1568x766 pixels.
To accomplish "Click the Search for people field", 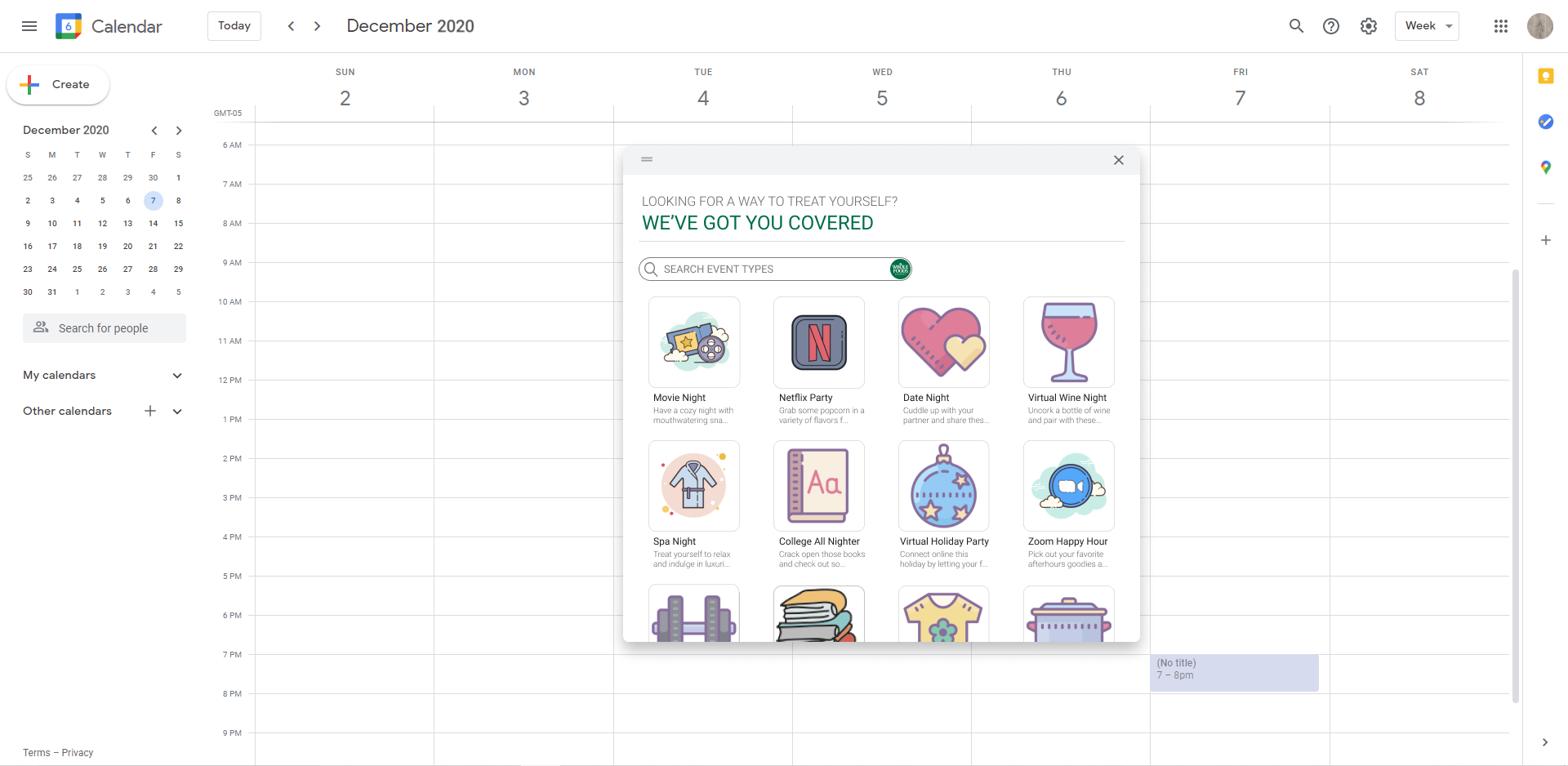I will coord(105,328).
